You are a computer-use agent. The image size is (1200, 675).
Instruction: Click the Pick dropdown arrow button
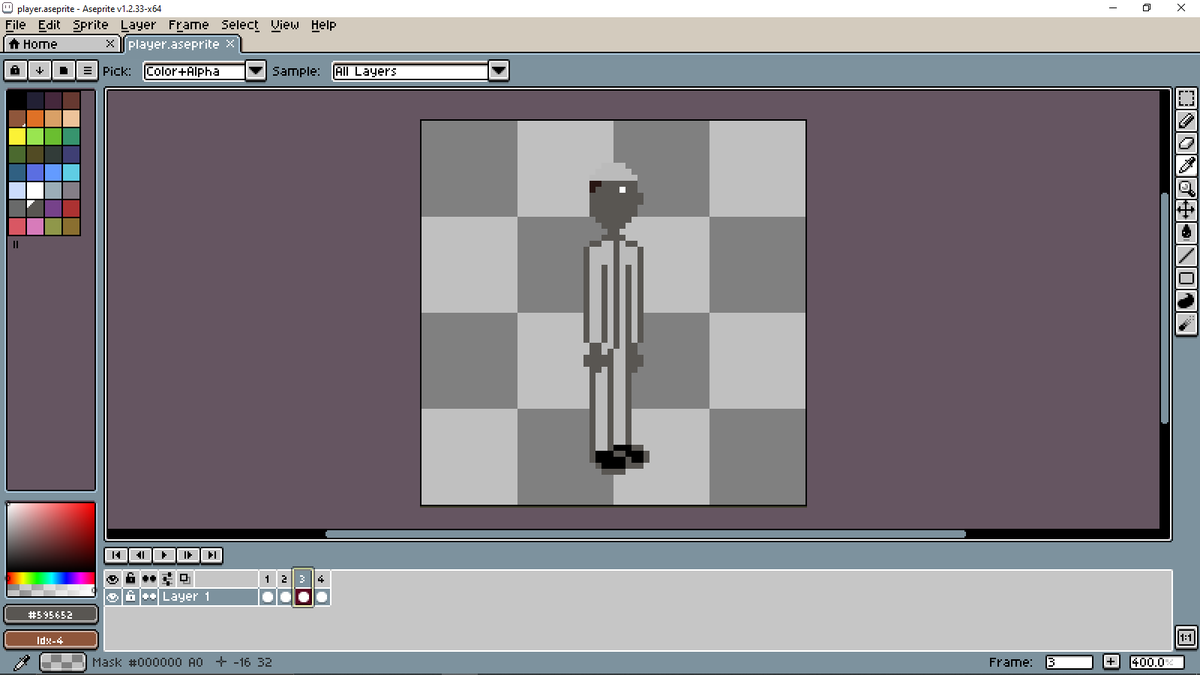click(256, 71)
